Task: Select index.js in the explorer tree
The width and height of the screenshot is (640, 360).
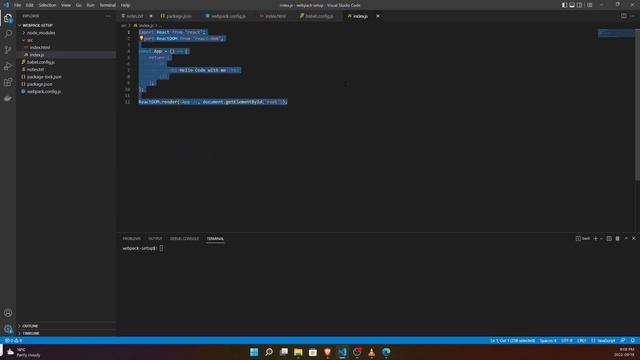Action: click(37, 55)
